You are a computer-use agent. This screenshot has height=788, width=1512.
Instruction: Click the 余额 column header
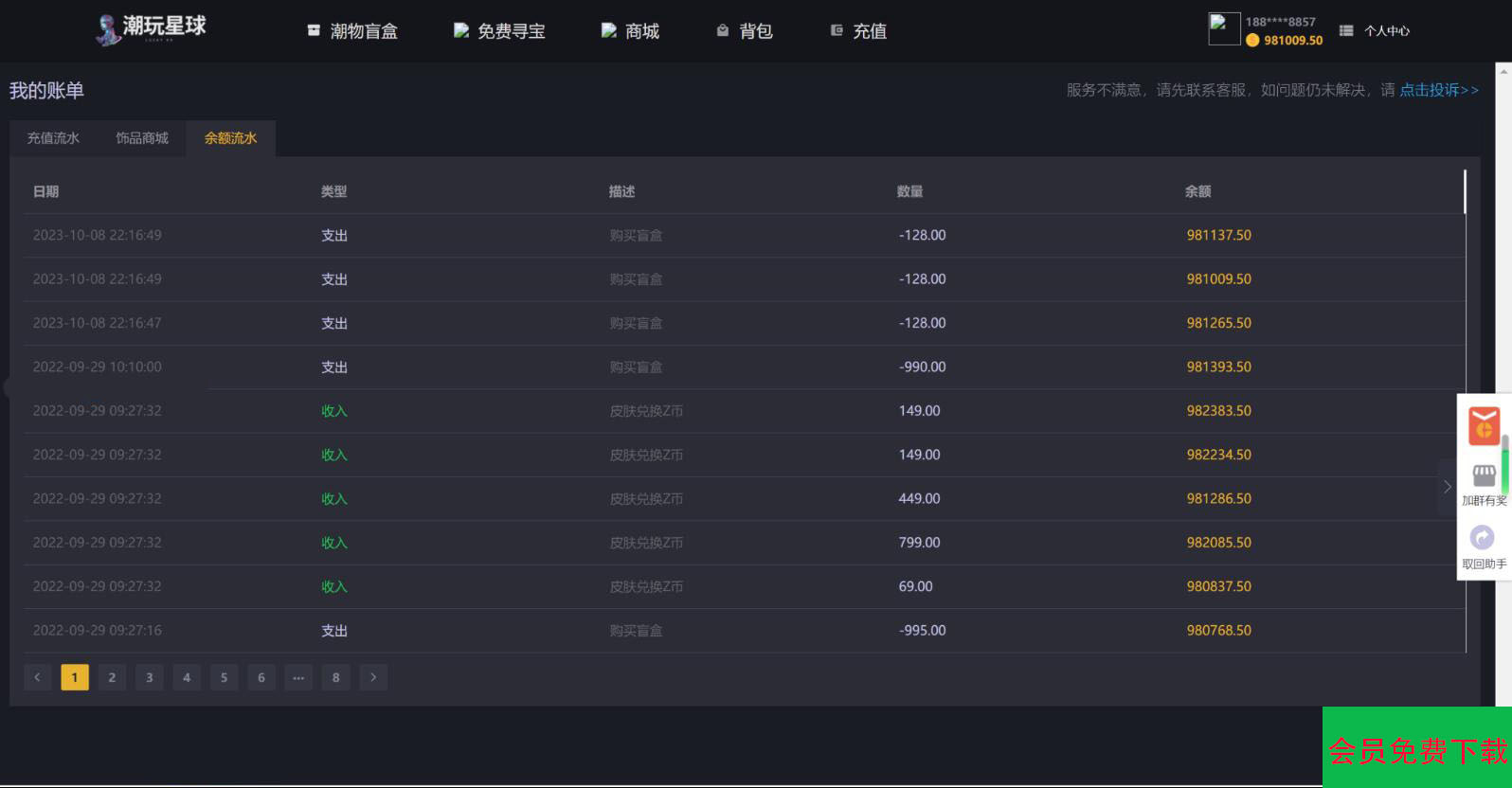1197,191
